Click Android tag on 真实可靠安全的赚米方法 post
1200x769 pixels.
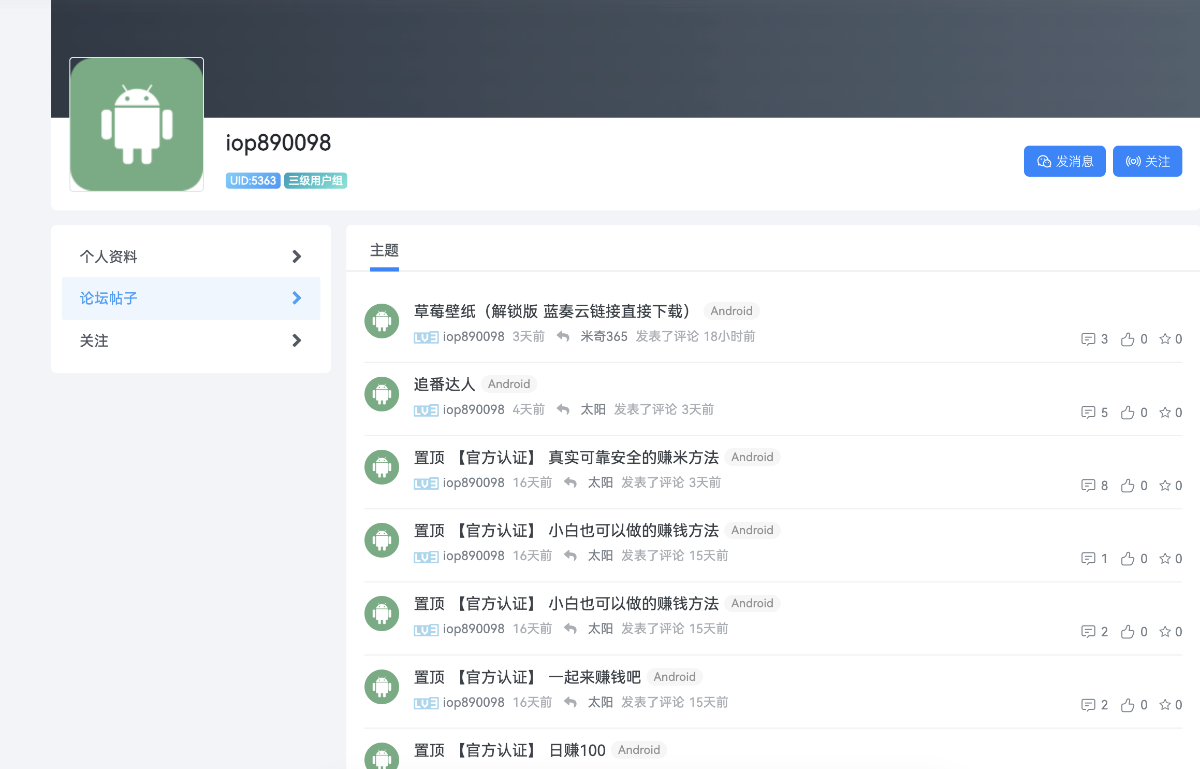click(x=752, y=457)
